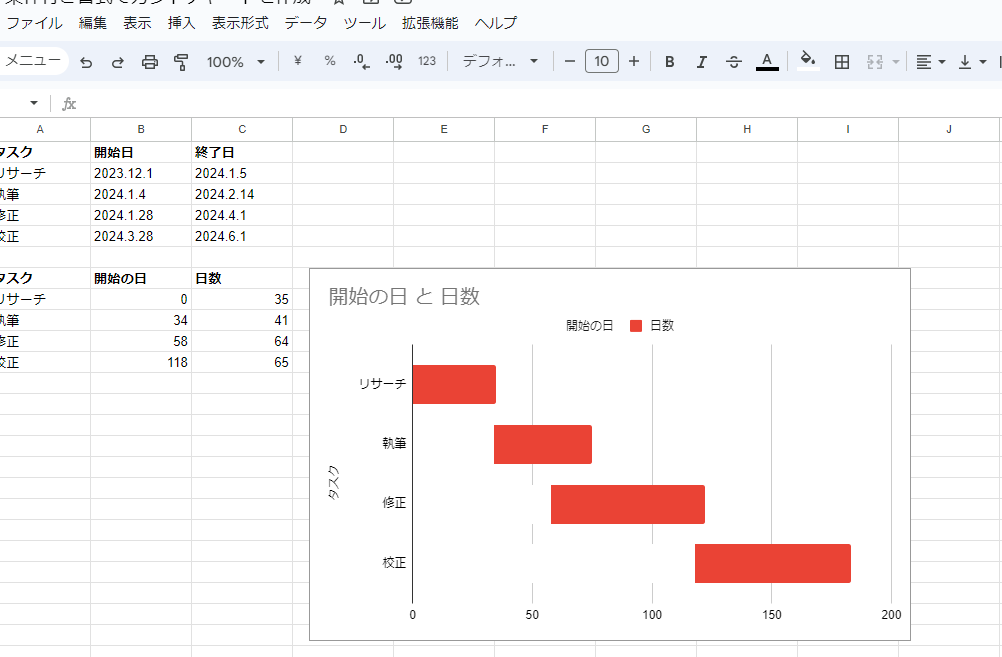This screenshot has width=1002, height=657.
Task: Print the spreadsheet using printer icon
Action: coord(150,62)
